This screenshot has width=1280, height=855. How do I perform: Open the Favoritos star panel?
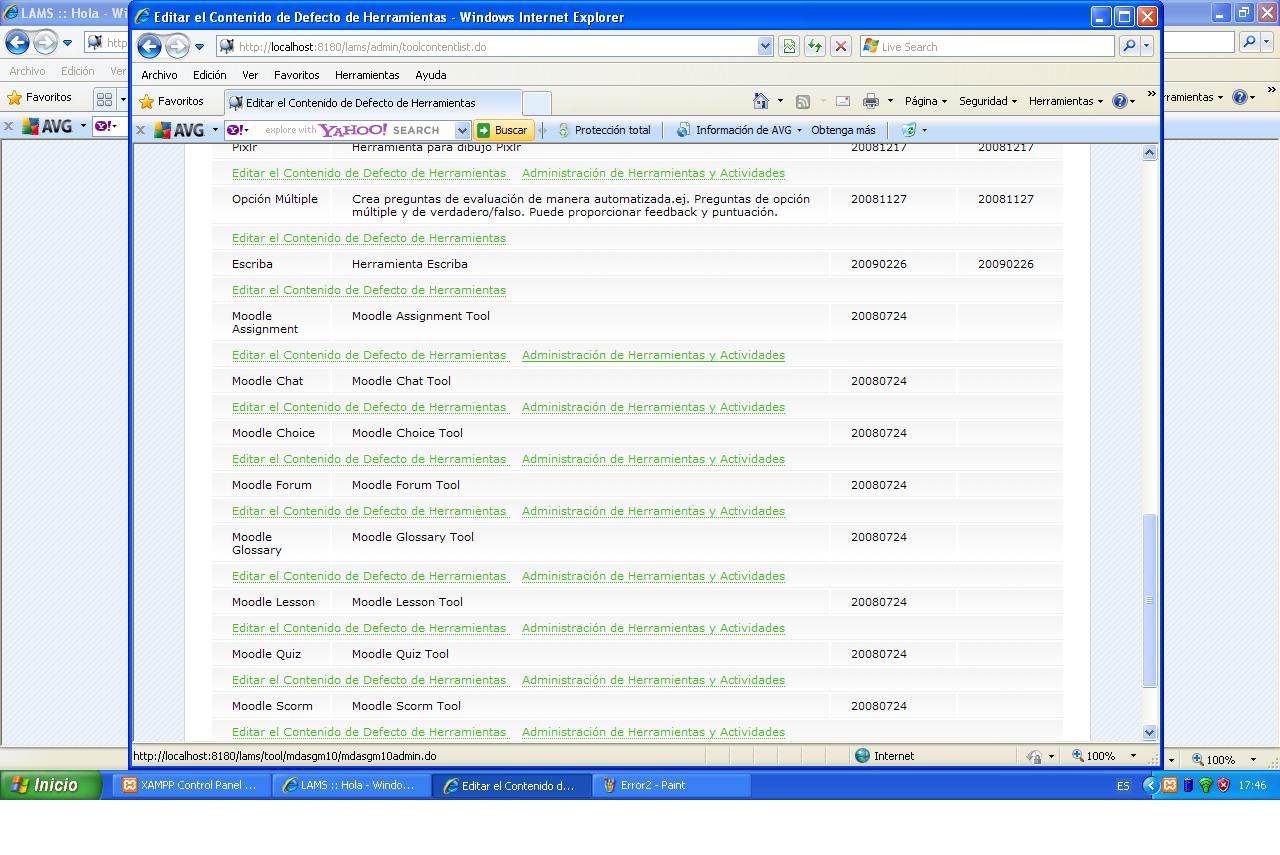point(171,101)
